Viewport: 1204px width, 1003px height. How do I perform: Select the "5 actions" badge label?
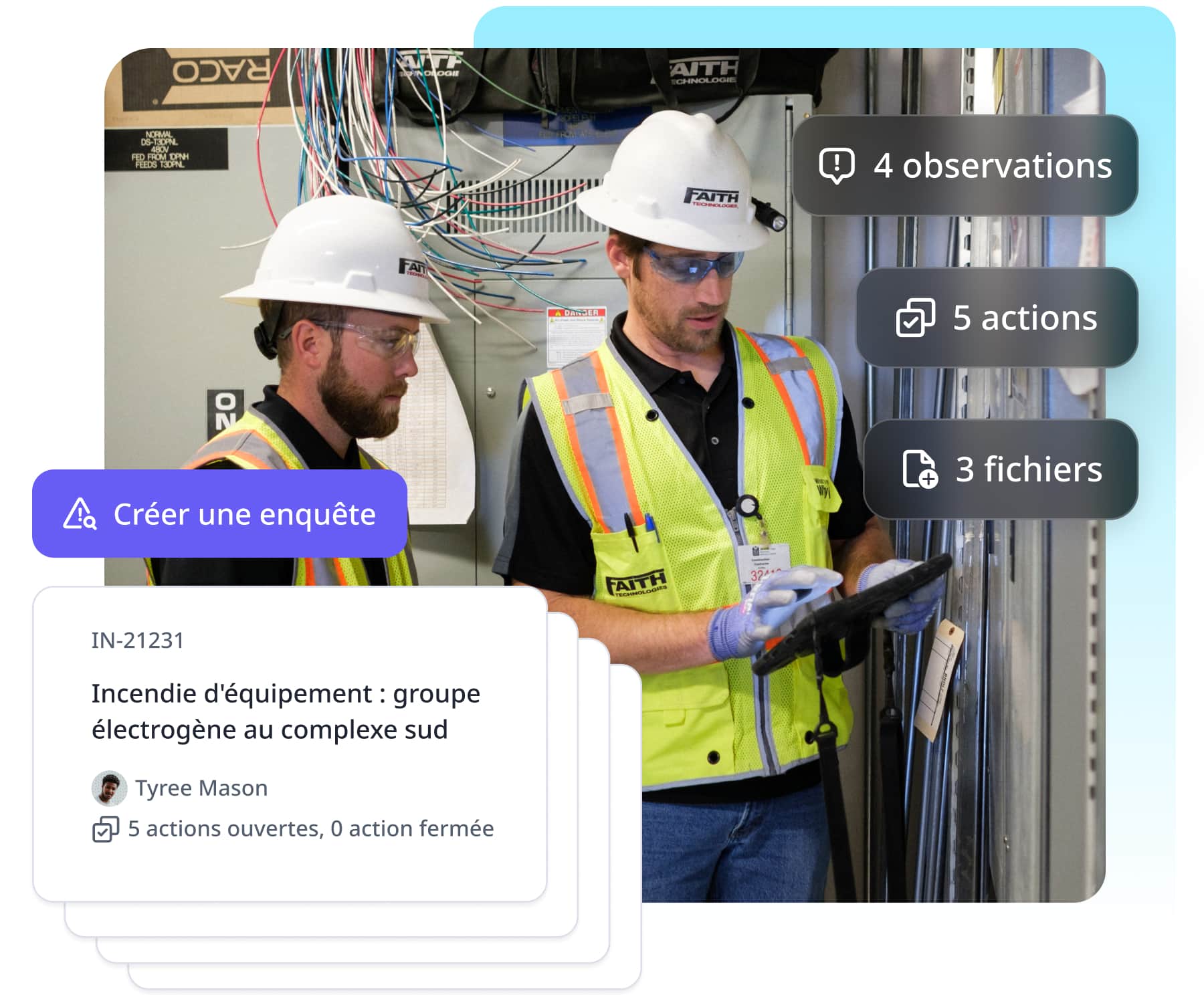pos(1025,318)
